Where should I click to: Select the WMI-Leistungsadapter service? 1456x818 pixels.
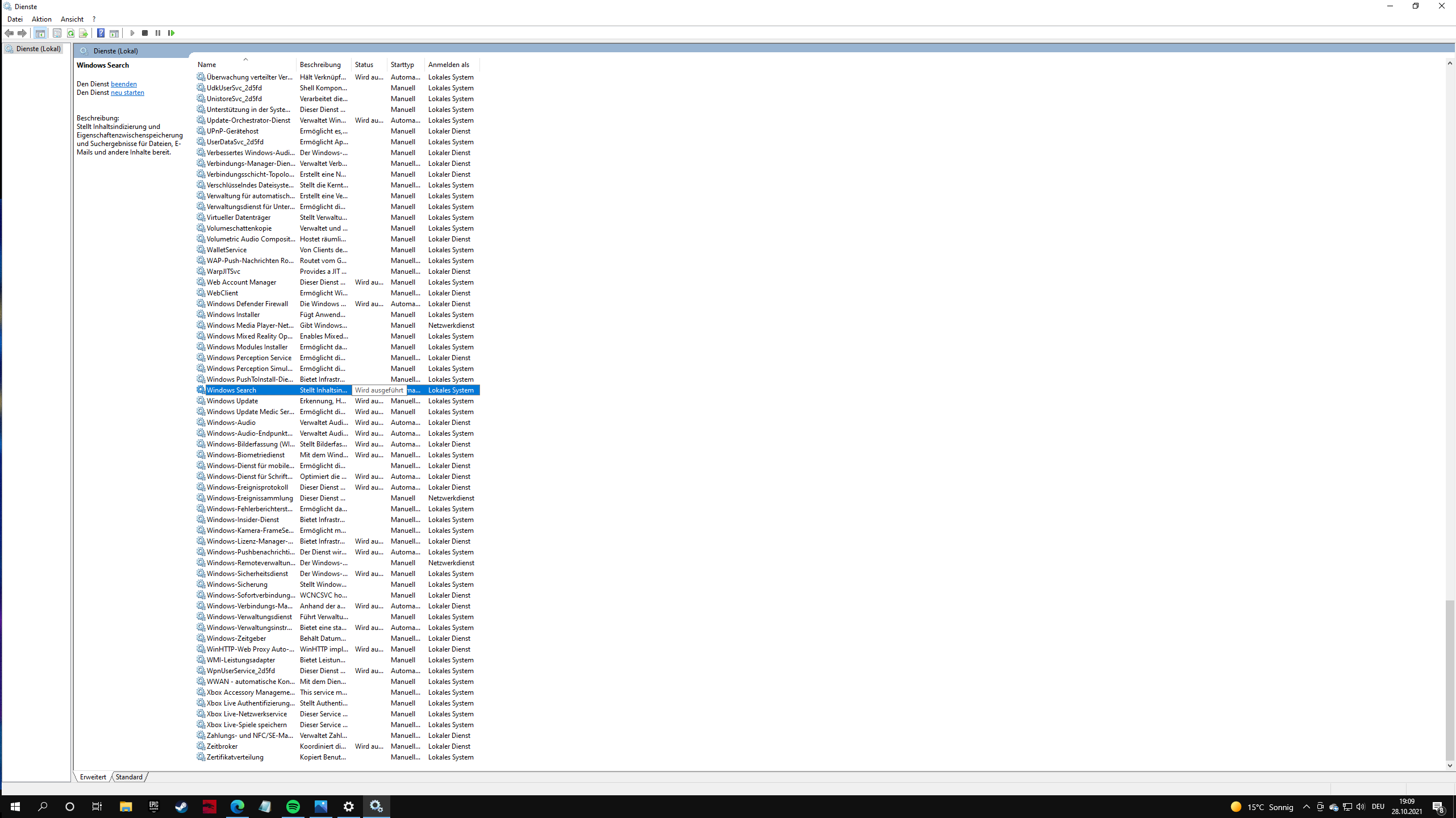(x=338, y=660)
